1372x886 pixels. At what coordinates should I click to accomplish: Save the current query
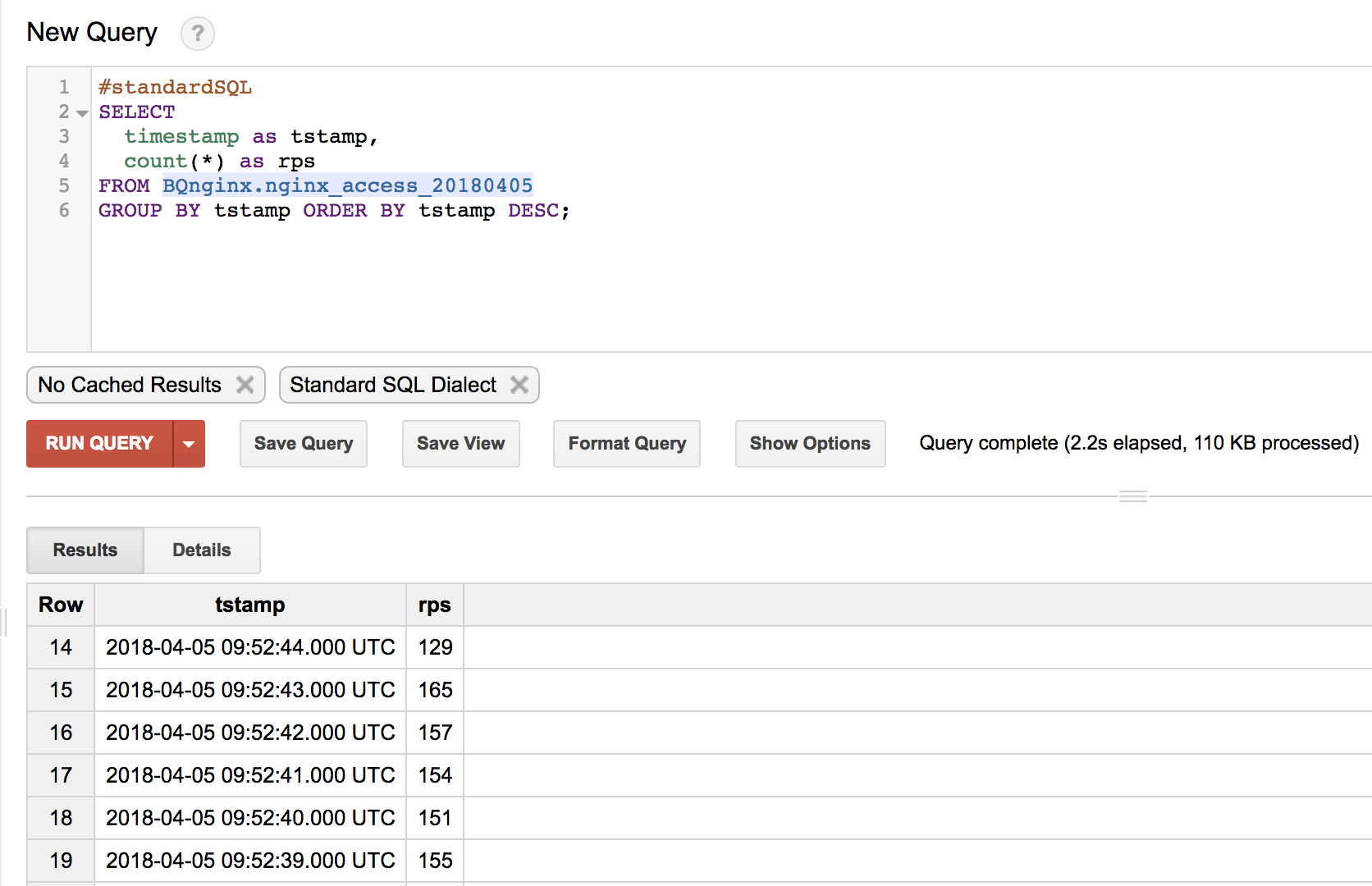pos(303,444)
